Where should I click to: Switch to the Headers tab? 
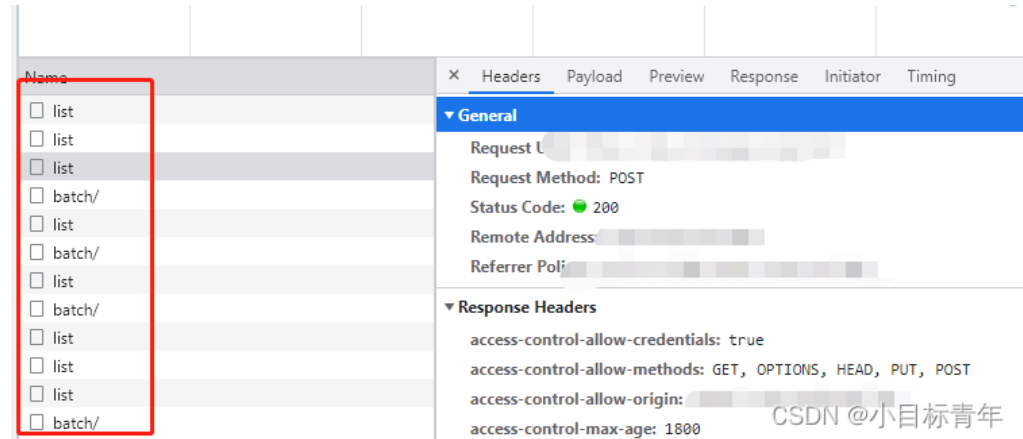tap(511, 76)
